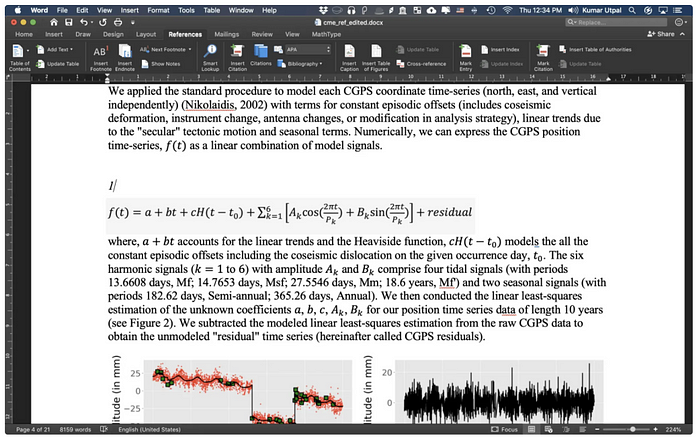Click the Wi-Fi icon in the menu bar
Viewport: 700px width, 442px height.
click(x=507, y=10)
